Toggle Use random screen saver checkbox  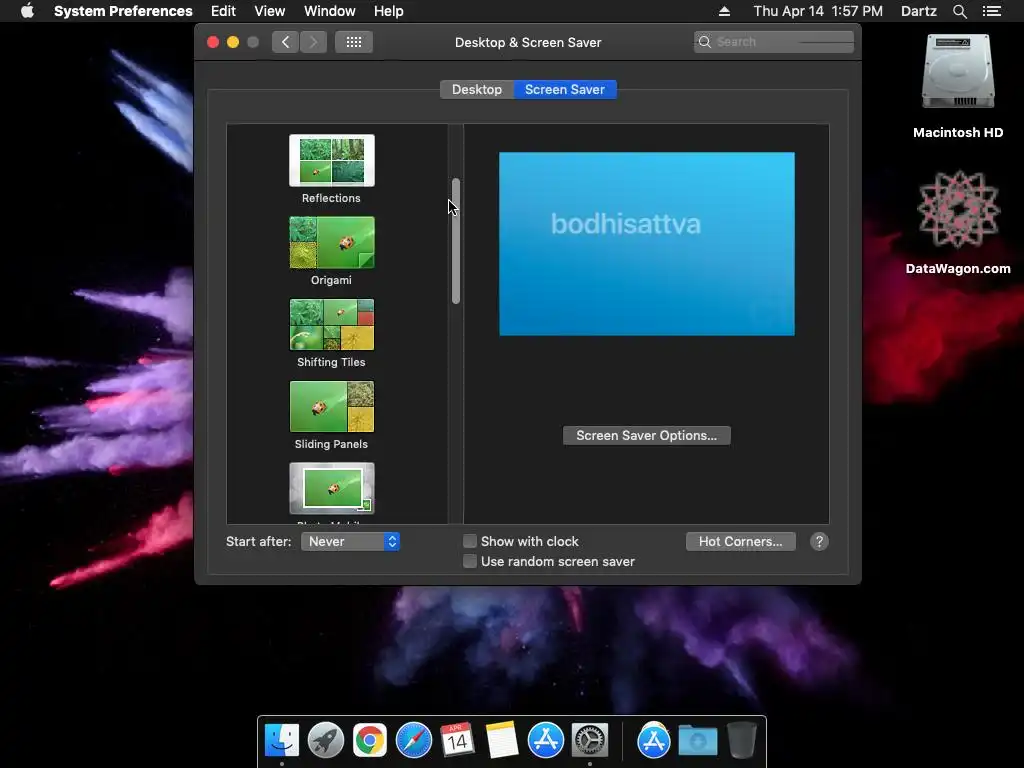(x=470, y=561)
